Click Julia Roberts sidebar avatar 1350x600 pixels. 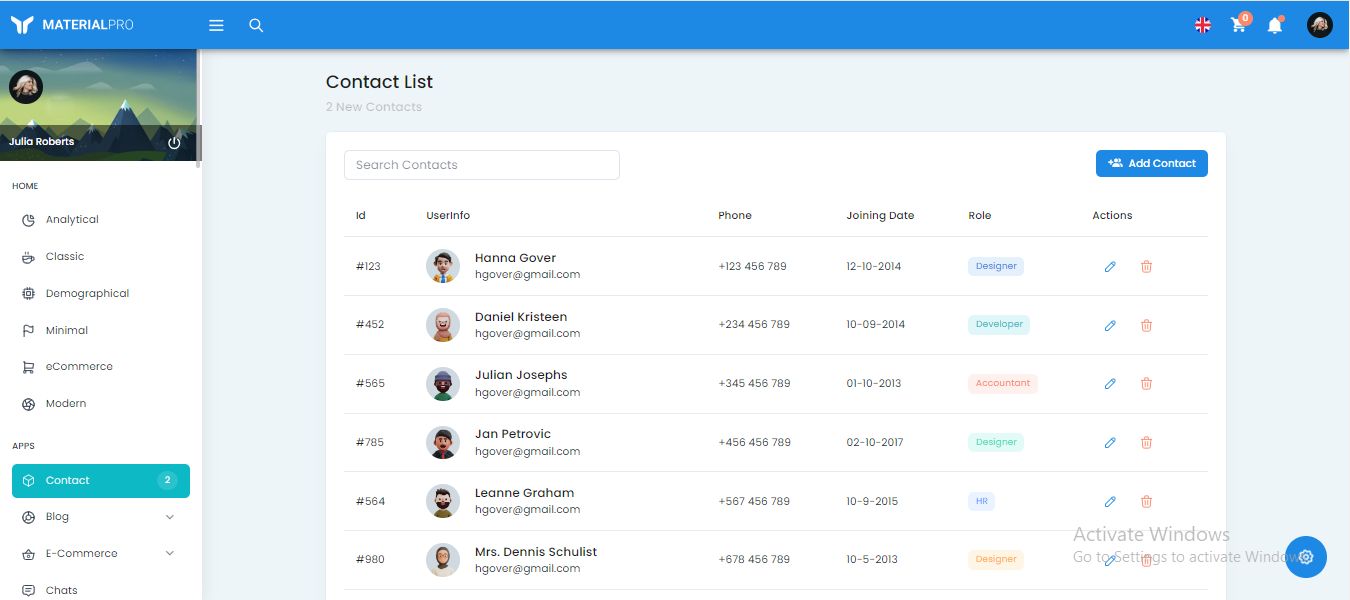click(26, 86)
